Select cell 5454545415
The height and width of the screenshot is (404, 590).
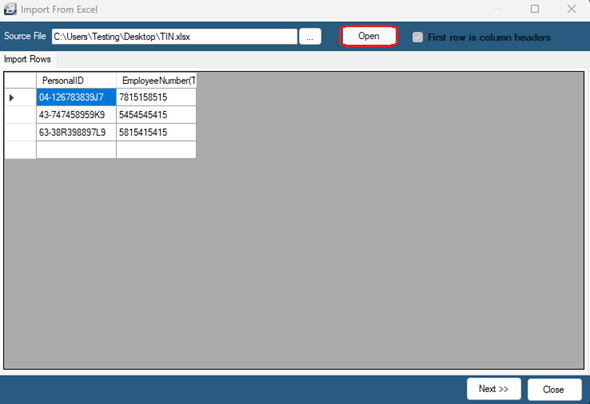156,115
